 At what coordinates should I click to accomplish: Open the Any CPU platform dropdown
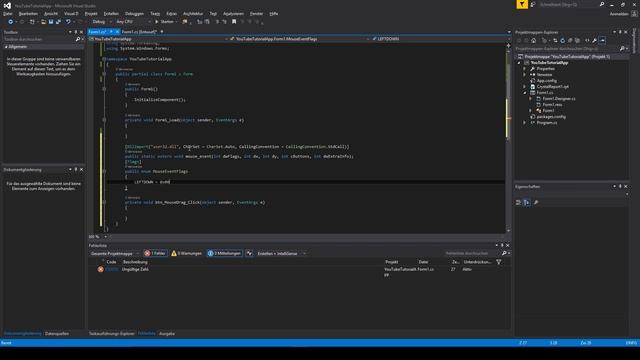(x=133, y=22)
